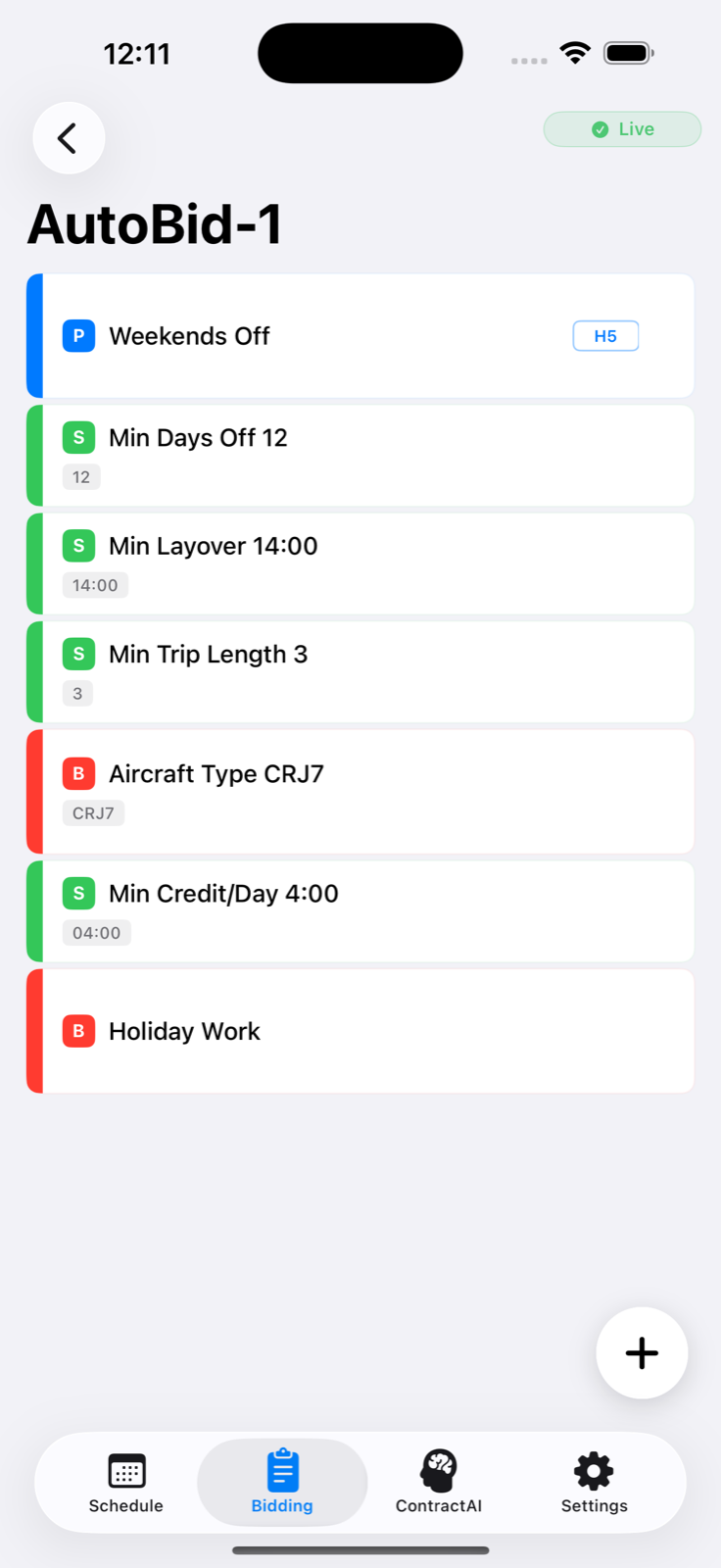
Task: Select the Bidding clipboard tab
Action: click(282, 1483)
